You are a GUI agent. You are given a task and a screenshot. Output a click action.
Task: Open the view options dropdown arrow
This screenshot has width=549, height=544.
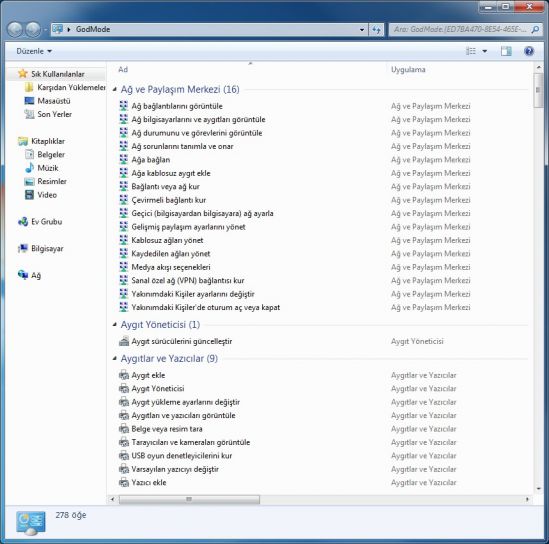click(x=485, y=51)
